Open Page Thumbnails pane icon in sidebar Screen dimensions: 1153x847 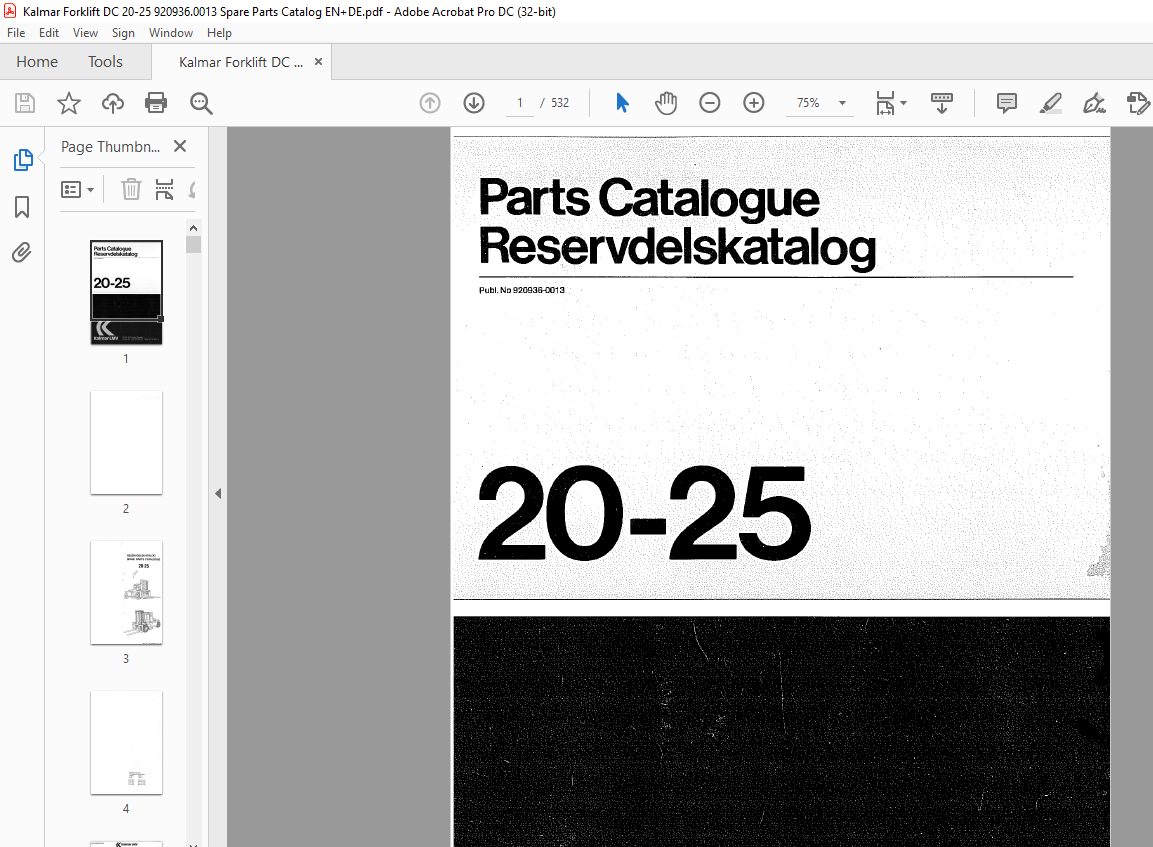[x=23, y=160]
